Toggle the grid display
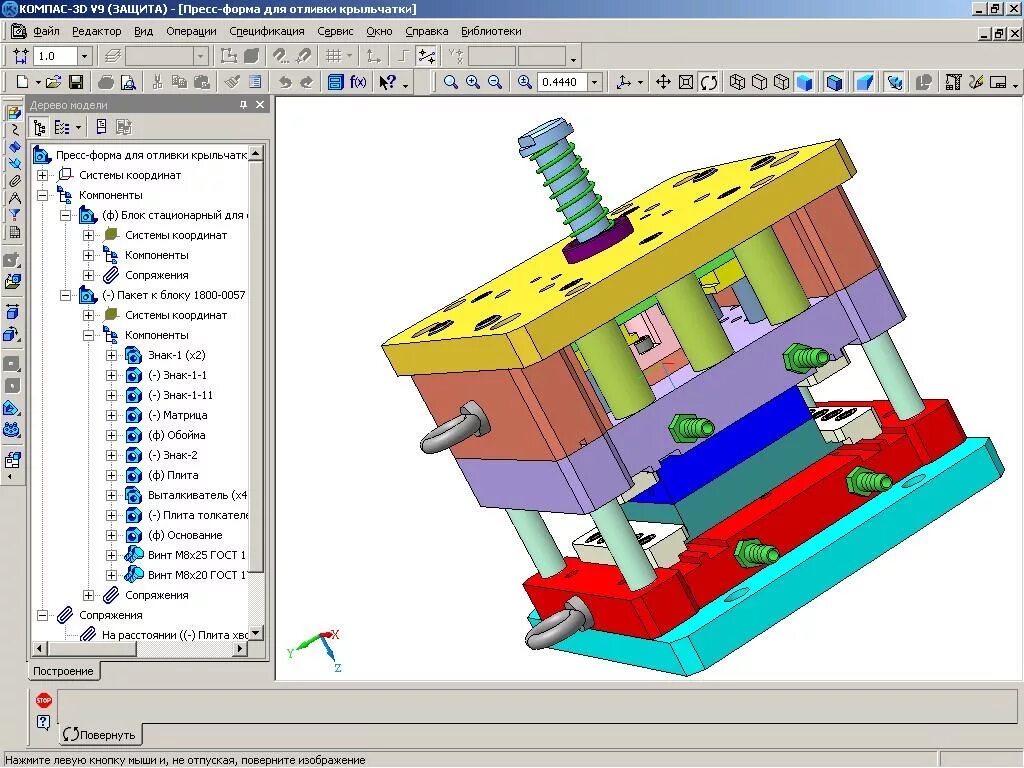The image size is (1024, 768). click(334, 56)
